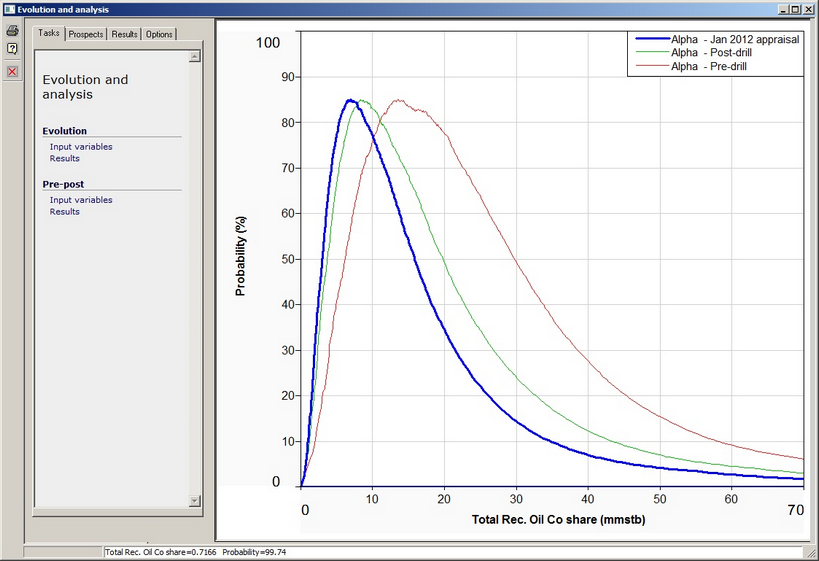The image size is (819, 561).
Task: Open Results under the Pre-post section
Action: pyautogui.click(x=65, y=211)
